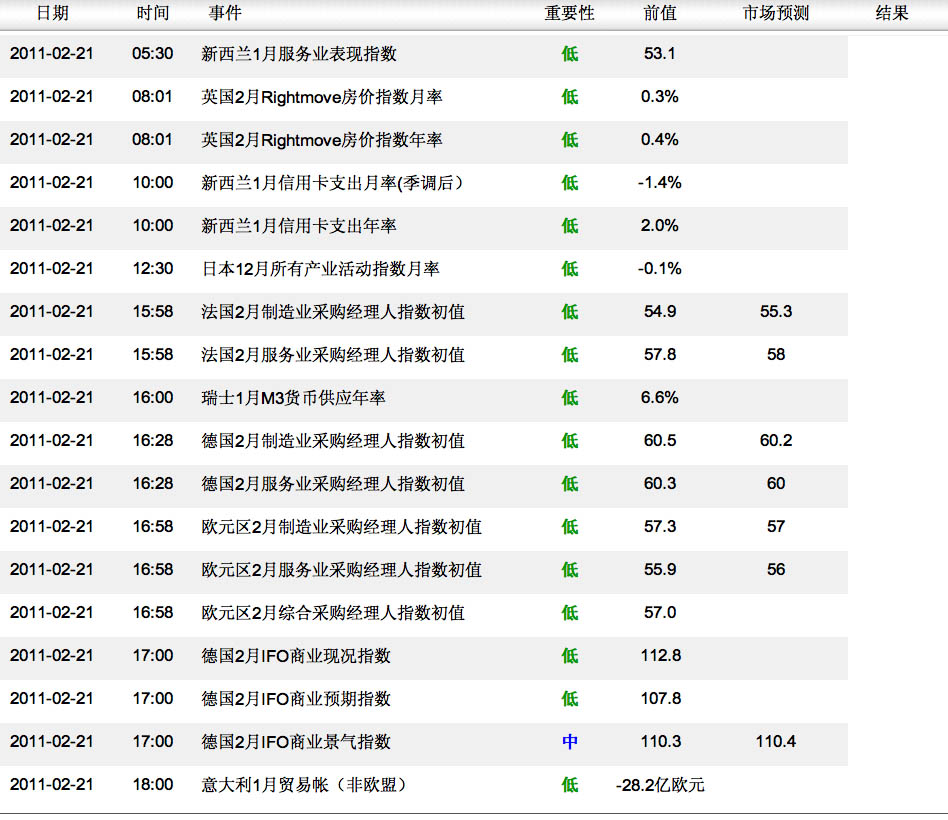Click the 18:00 time cell
This screenshot has height=820, width=948.
point(152,784)
